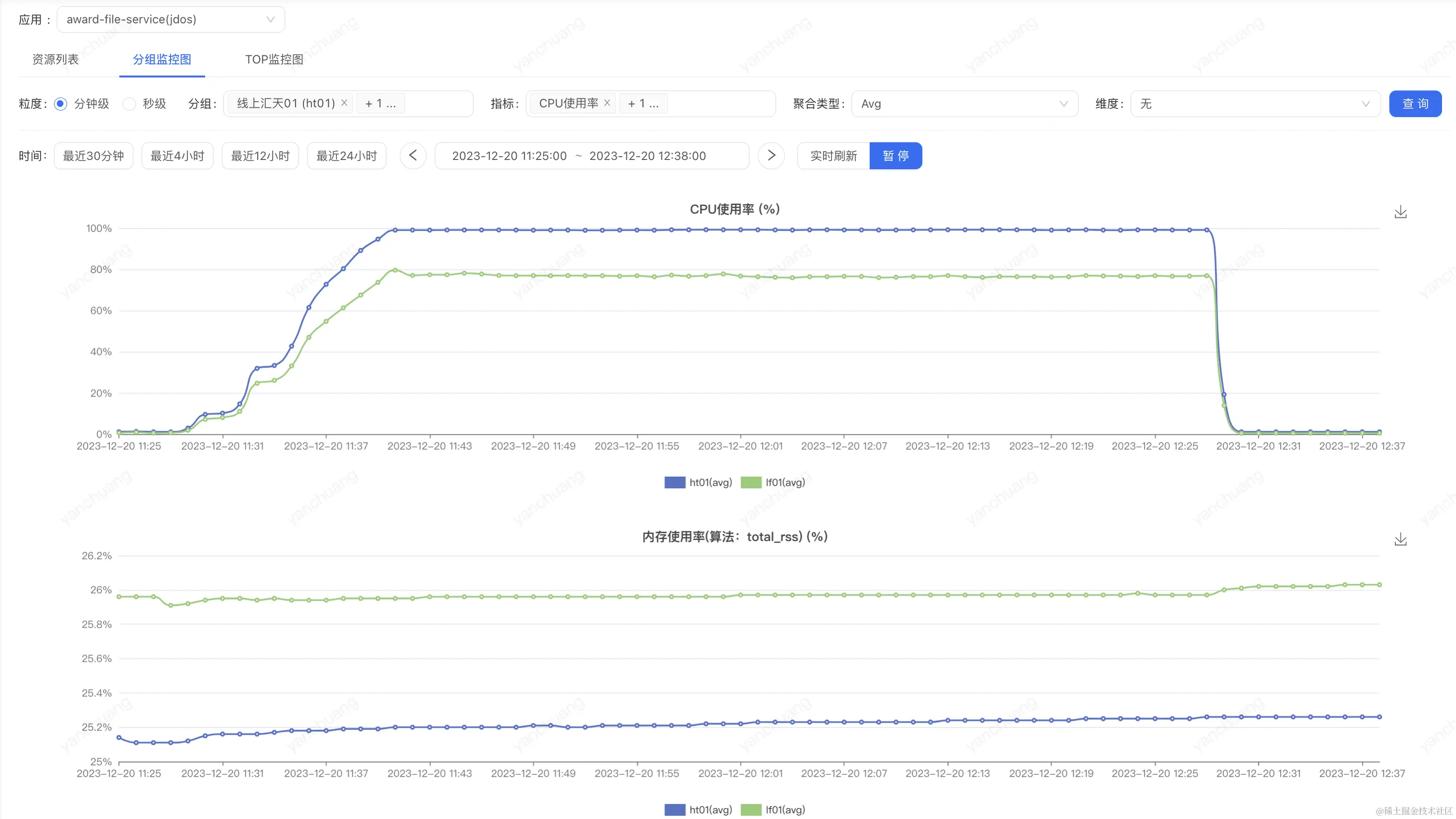Image resolution: width=1456 pixels, height=819 pixels.
Task: Toggle ht01(avg) legend in CPU chart
Action: (x=698, y=482)
